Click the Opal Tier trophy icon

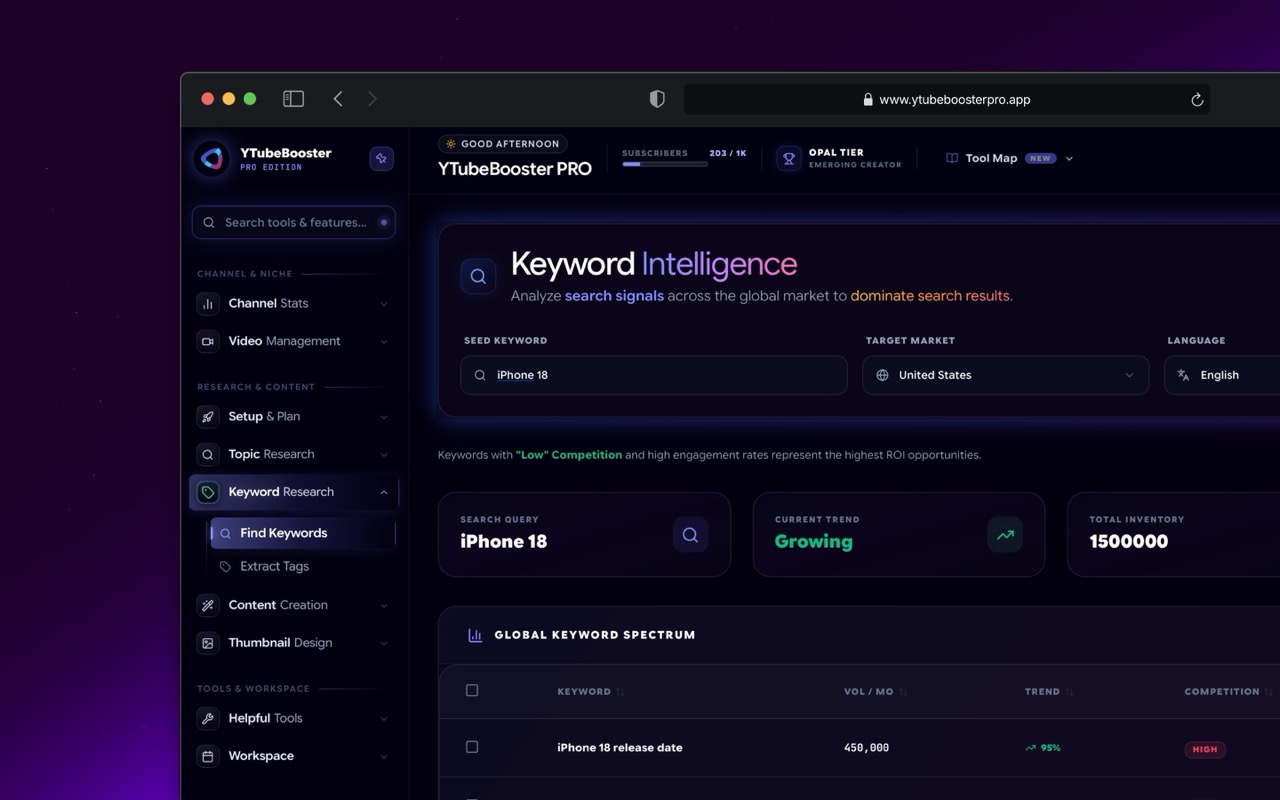point(789,158)
